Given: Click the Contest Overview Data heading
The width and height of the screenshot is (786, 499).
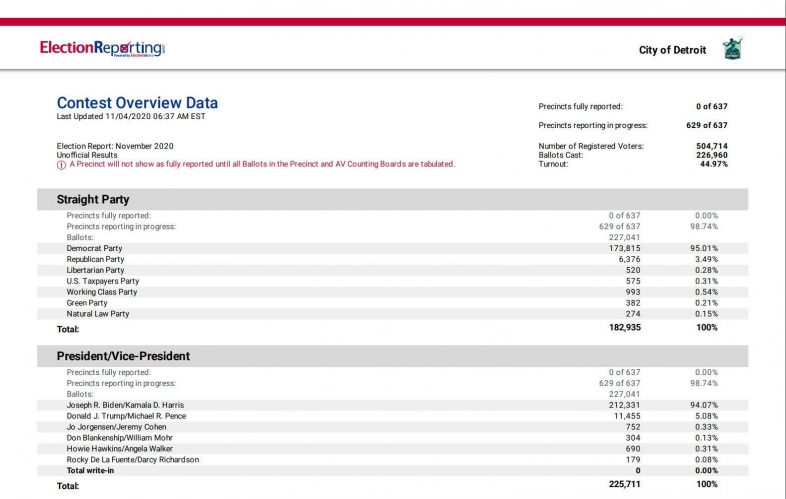Looking at the screenshot, I should pyautogui.click(x=137, y=103).
